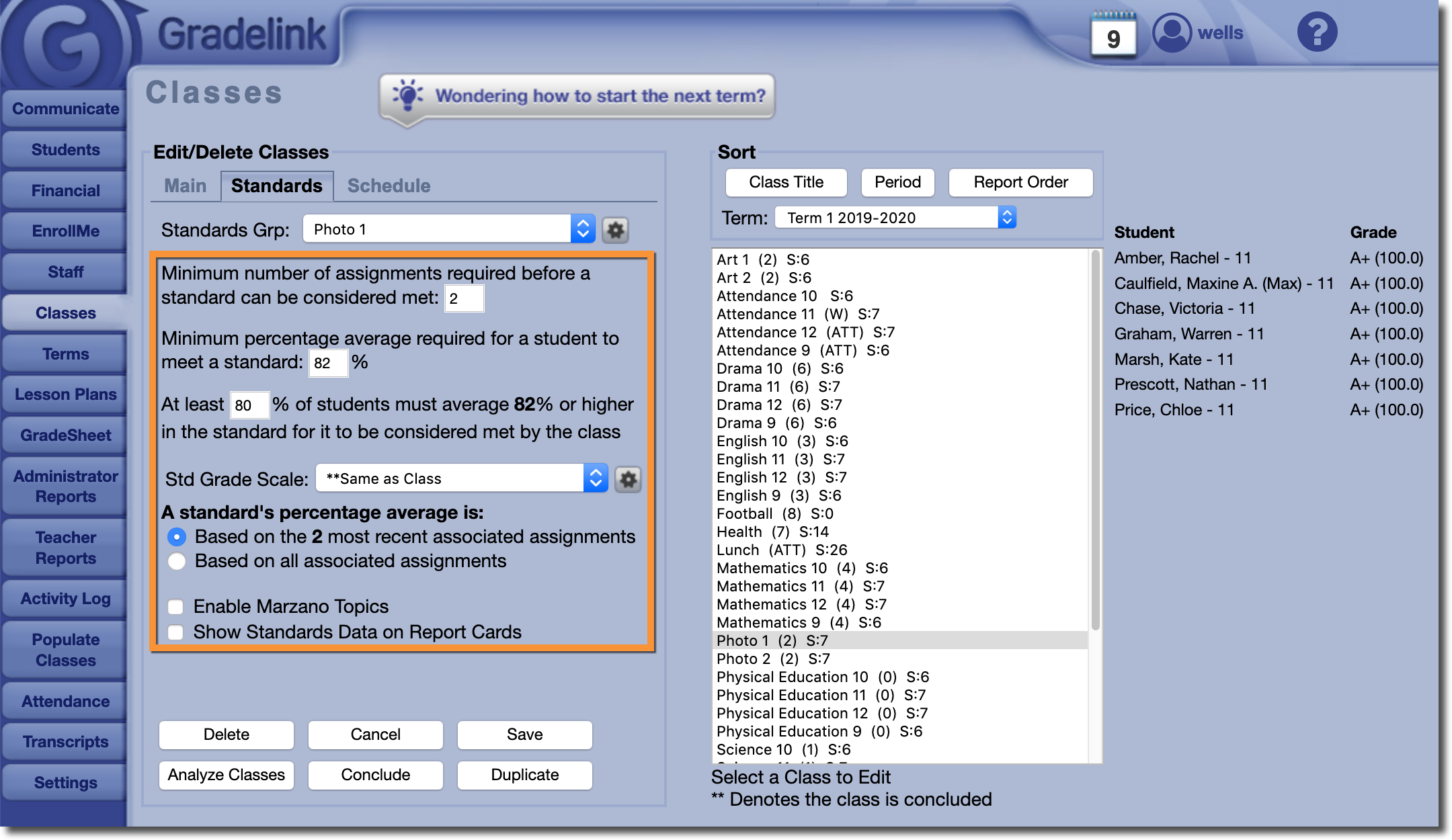Check Show Standards Data on Report Cards
The width and height of the screenshot is (1452, 840).
(x=176, y=632)
